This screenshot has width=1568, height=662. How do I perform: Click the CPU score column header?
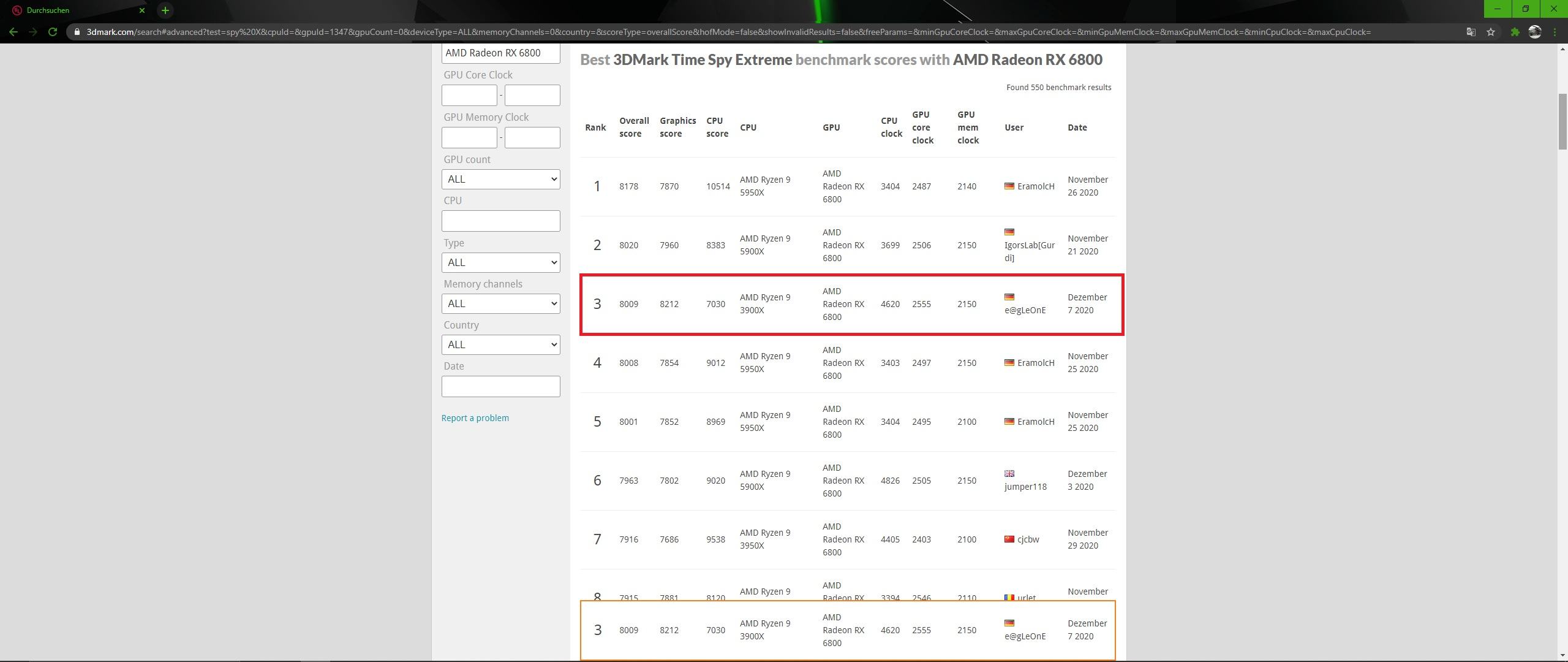[717, 127]
